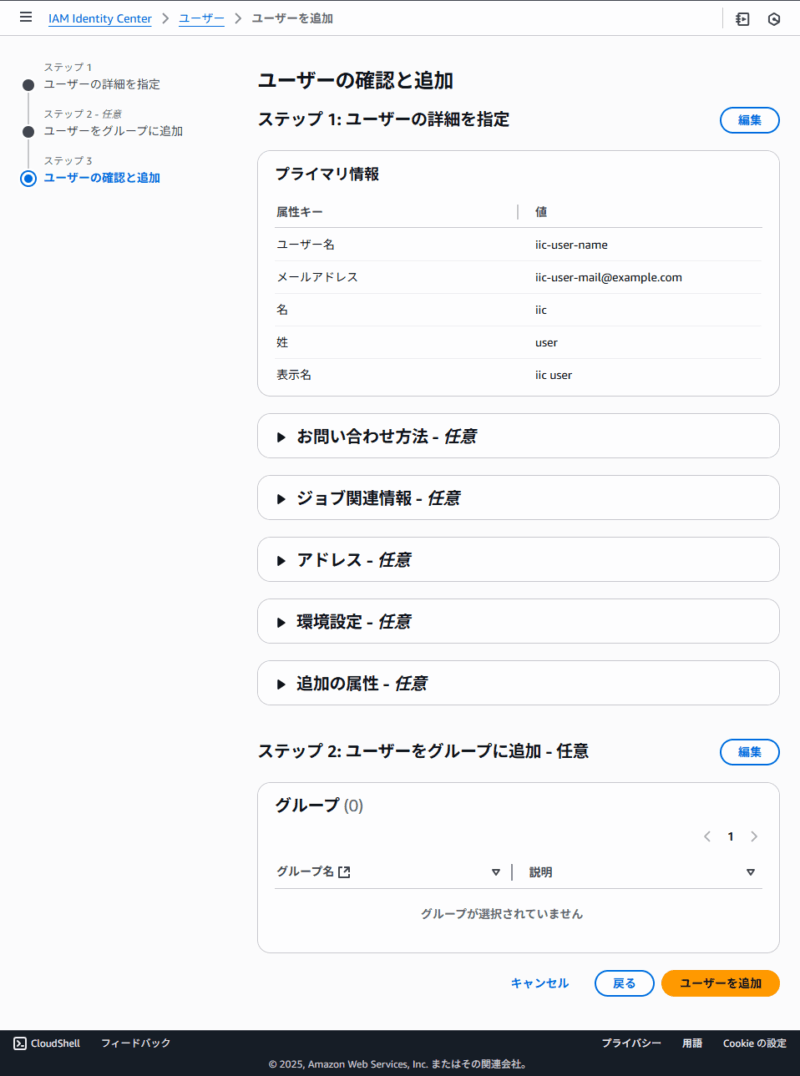Screen dimensions: 800x1076
Task: Click the 属性キー column header
Action: (299, 212)
